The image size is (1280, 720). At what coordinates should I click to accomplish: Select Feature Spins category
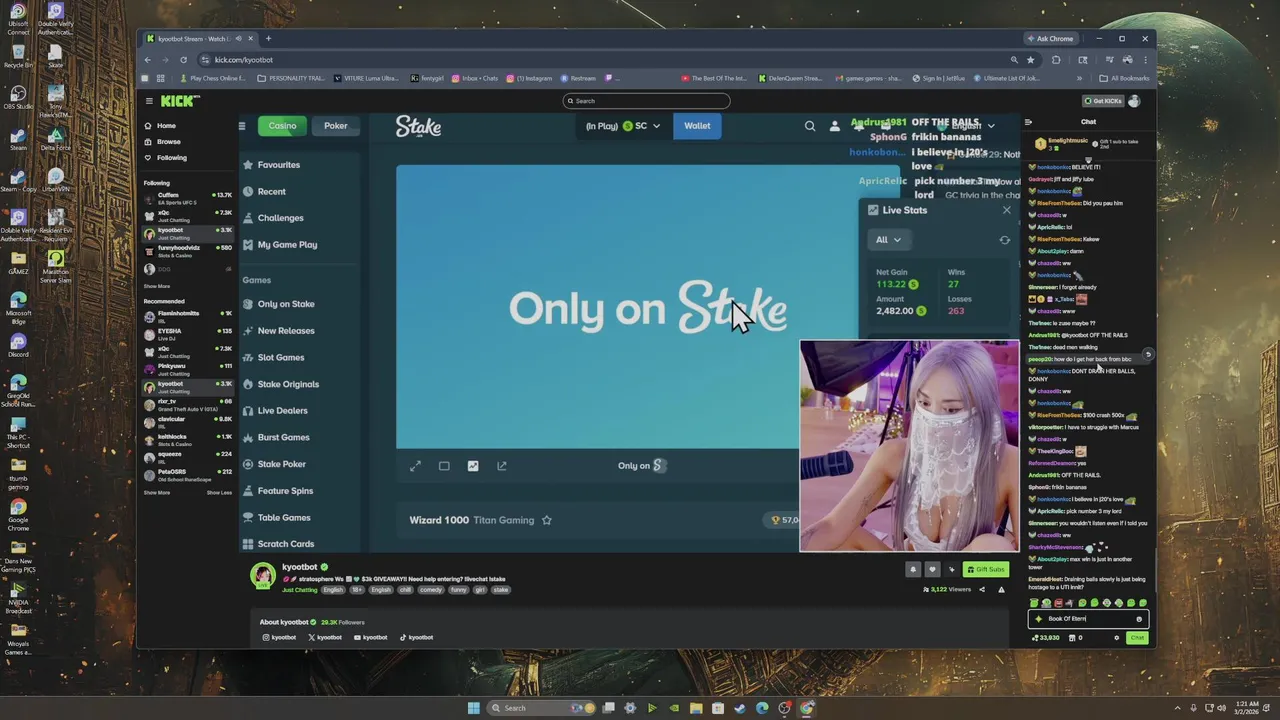click(x=278, y=491)
